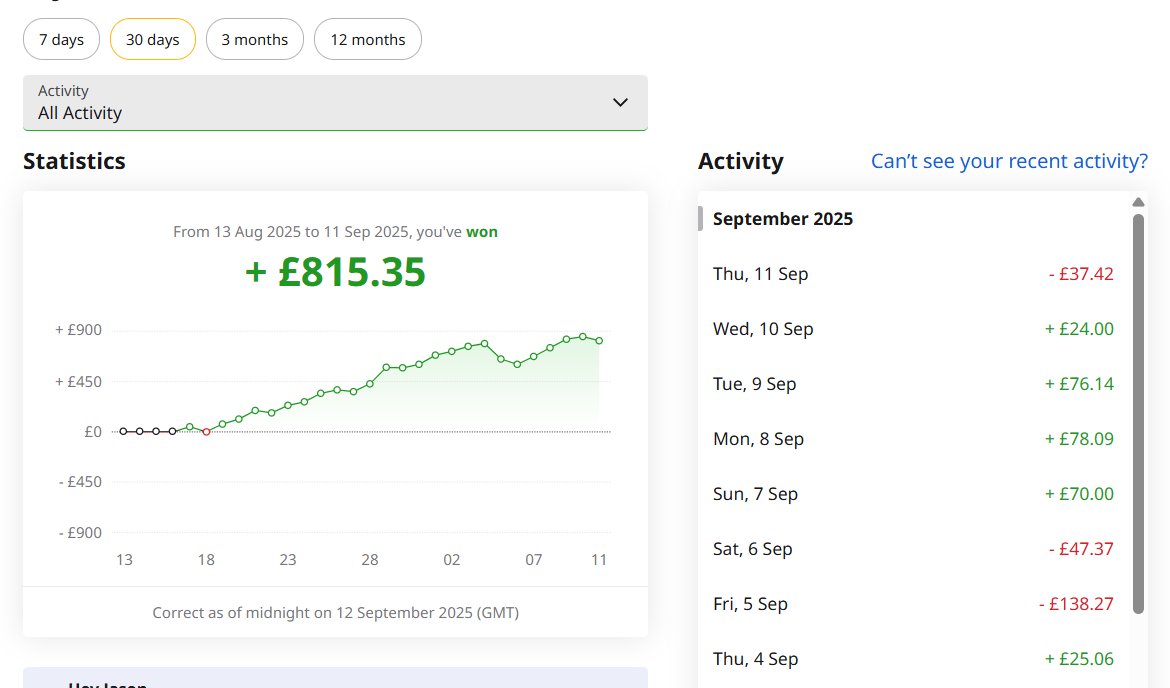Click the first chart data point at 13

(123, 431)
